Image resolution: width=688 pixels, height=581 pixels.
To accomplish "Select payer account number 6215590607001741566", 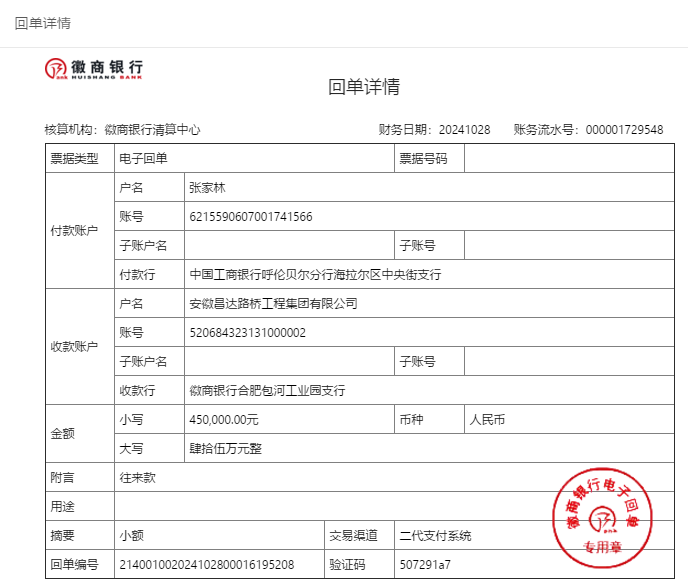I will 251,216.
